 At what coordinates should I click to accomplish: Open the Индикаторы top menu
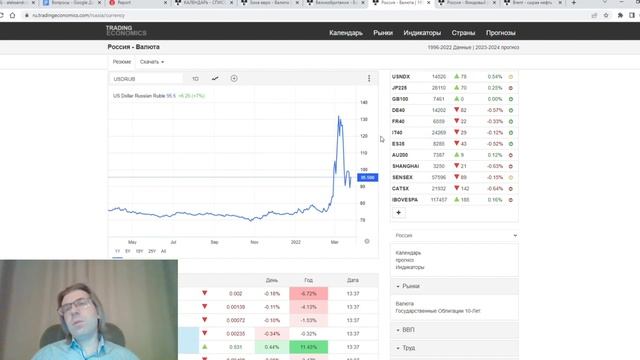tap(422, 33)
